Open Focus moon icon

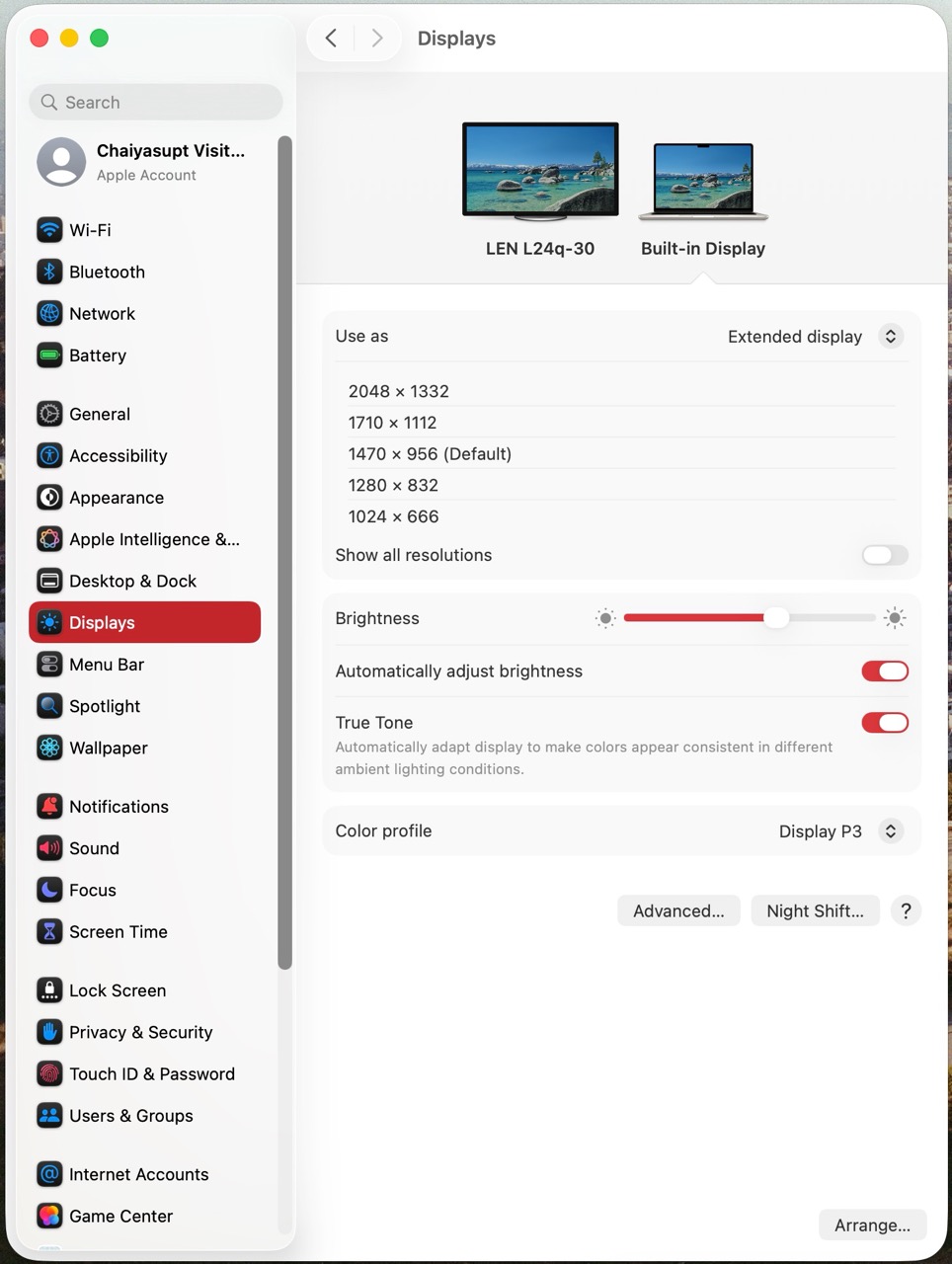49,890
